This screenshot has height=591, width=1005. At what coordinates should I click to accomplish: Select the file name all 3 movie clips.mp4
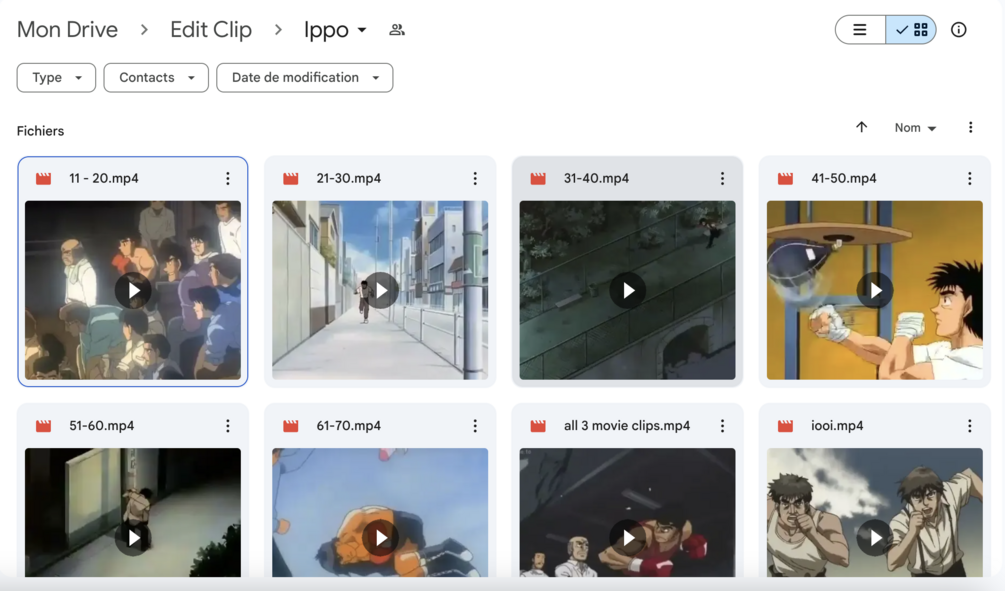tap(627, 426)
